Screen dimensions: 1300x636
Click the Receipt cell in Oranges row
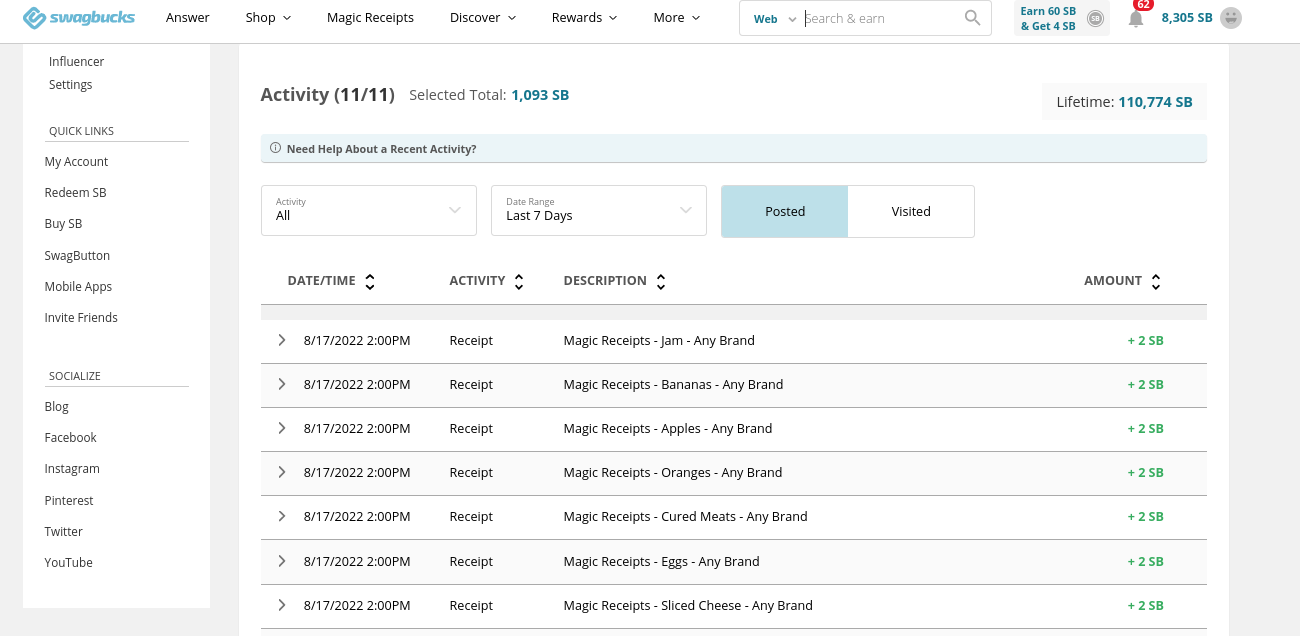[471, 472]
